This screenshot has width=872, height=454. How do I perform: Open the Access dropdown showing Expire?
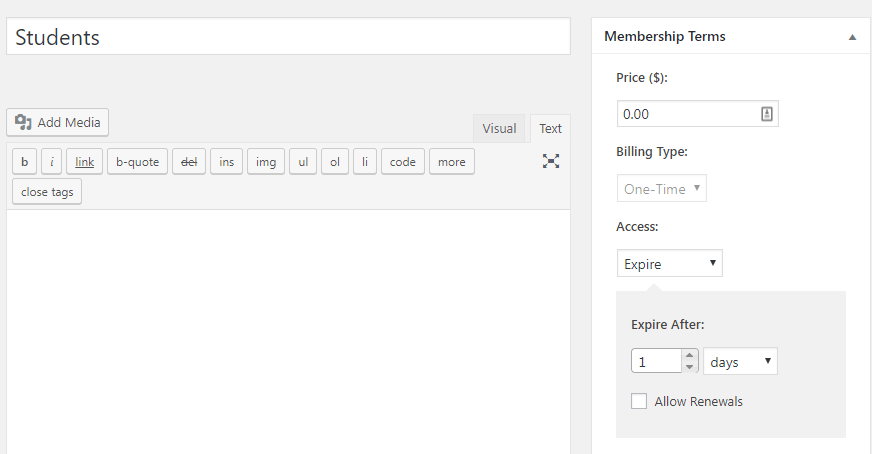click(x=670, y=263)
